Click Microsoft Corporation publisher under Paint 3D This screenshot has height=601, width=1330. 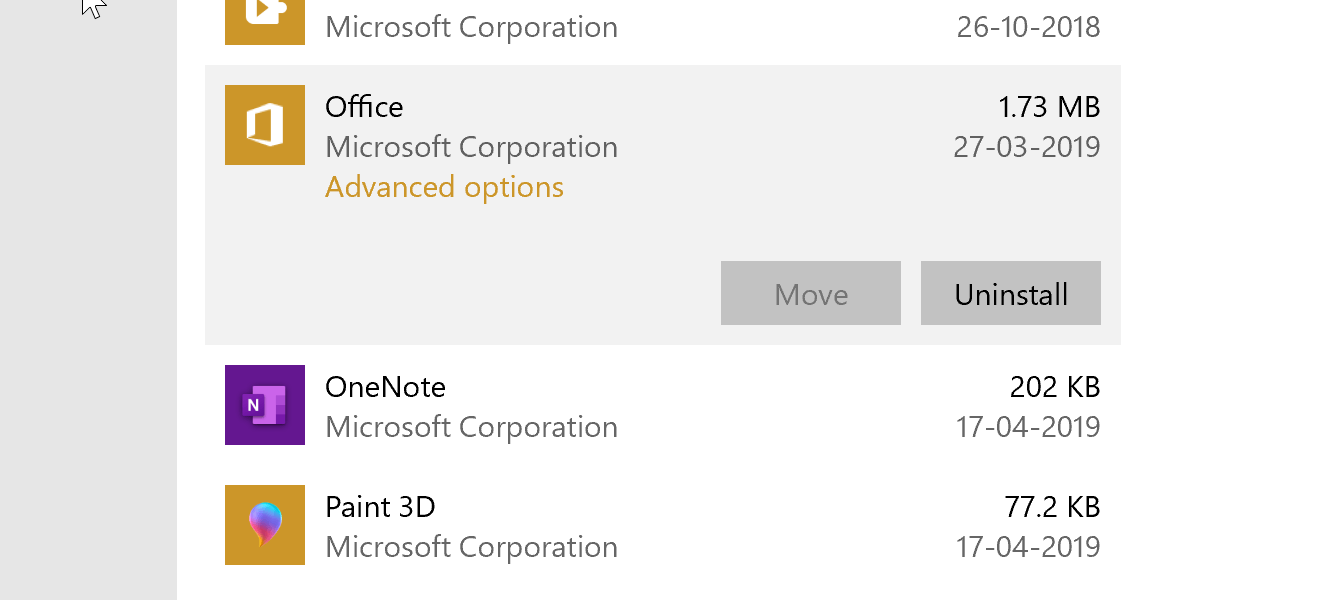pyautogui.click(x=471, y=547)
